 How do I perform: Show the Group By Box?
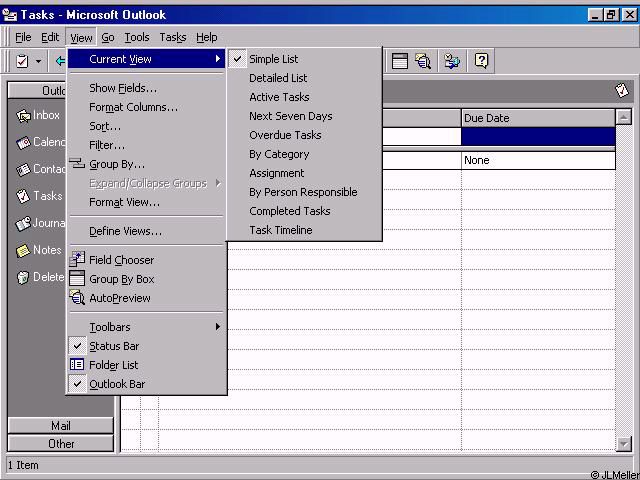[x=121, y=279]
